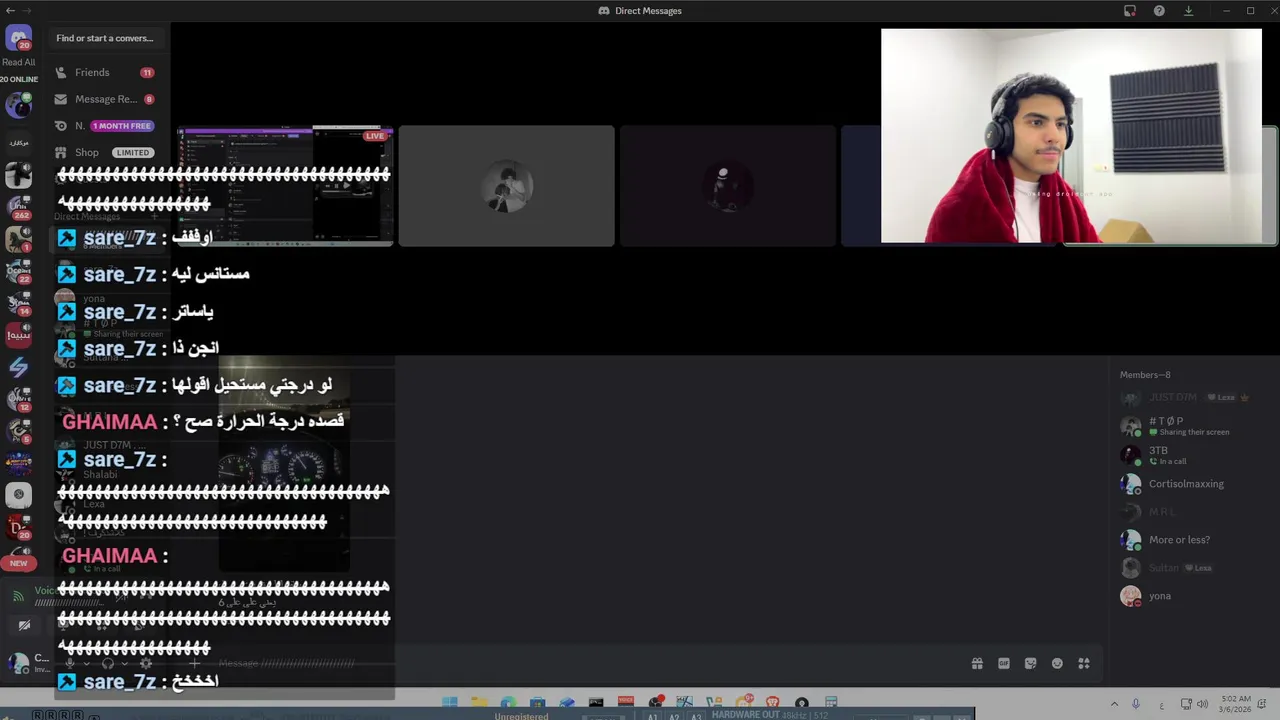Open the sticker picker
Image resolution: width=1280 pixels, height=720 pixels.
(x=1030, y=663)
